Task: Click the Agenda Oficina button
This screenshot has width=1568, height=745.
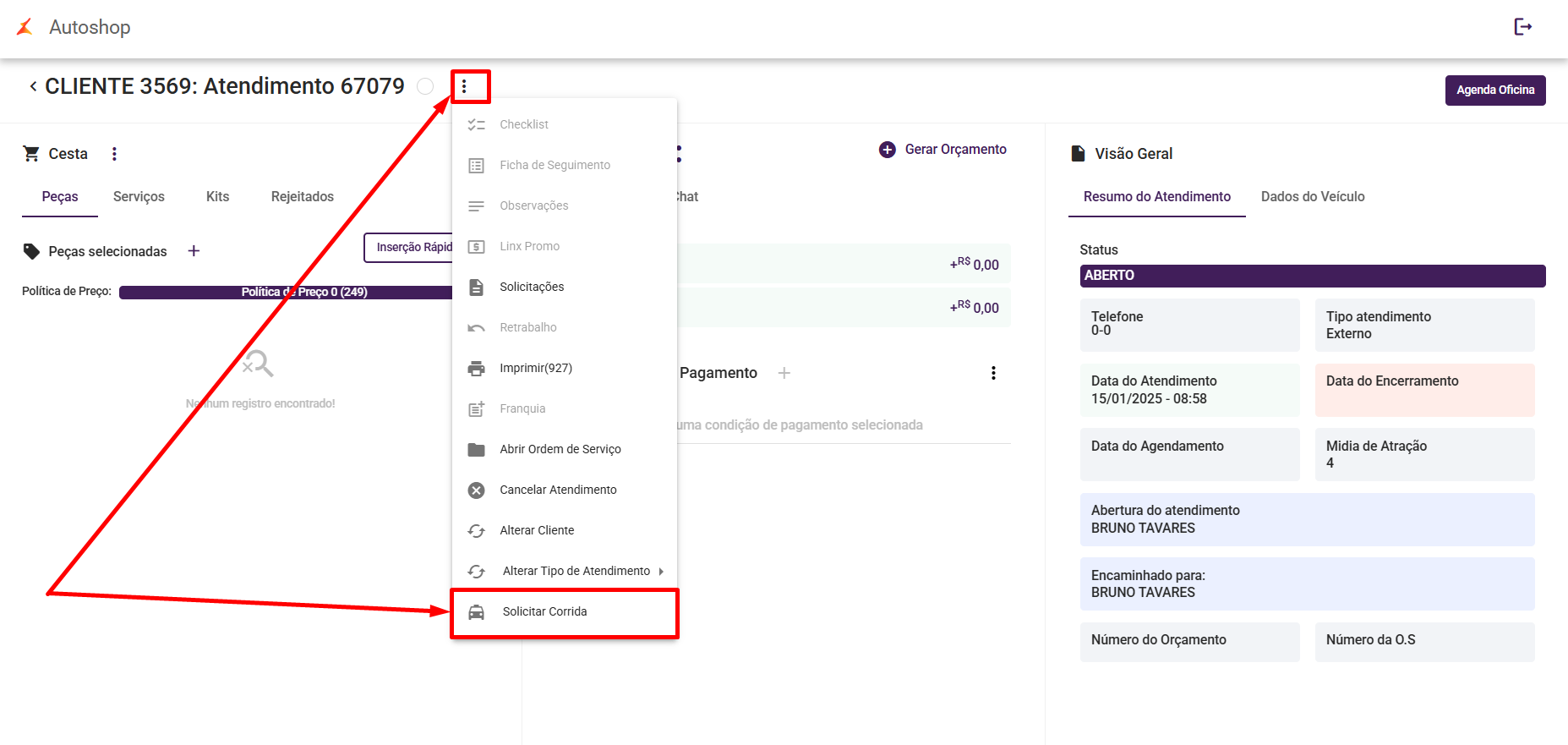Action: click(1494, 90)
